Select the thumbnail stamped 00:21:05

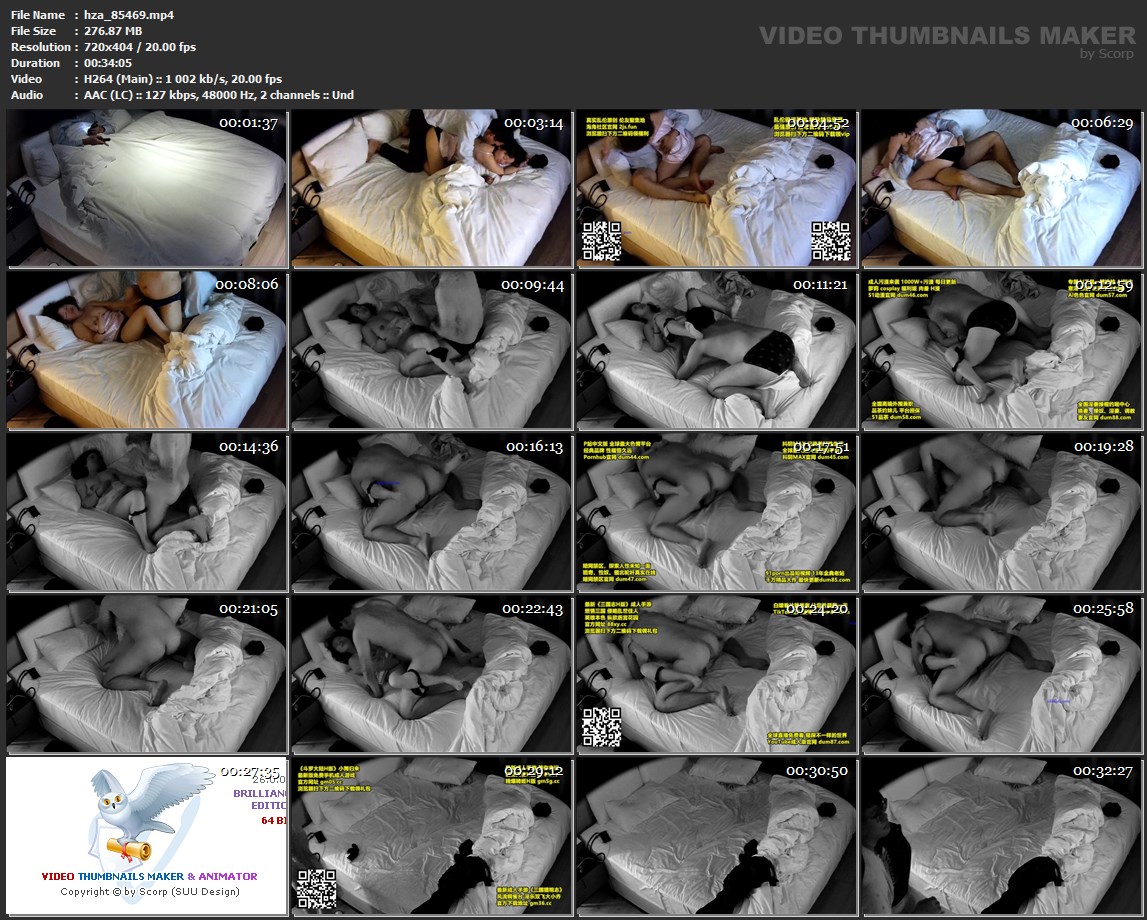[147, 674]
